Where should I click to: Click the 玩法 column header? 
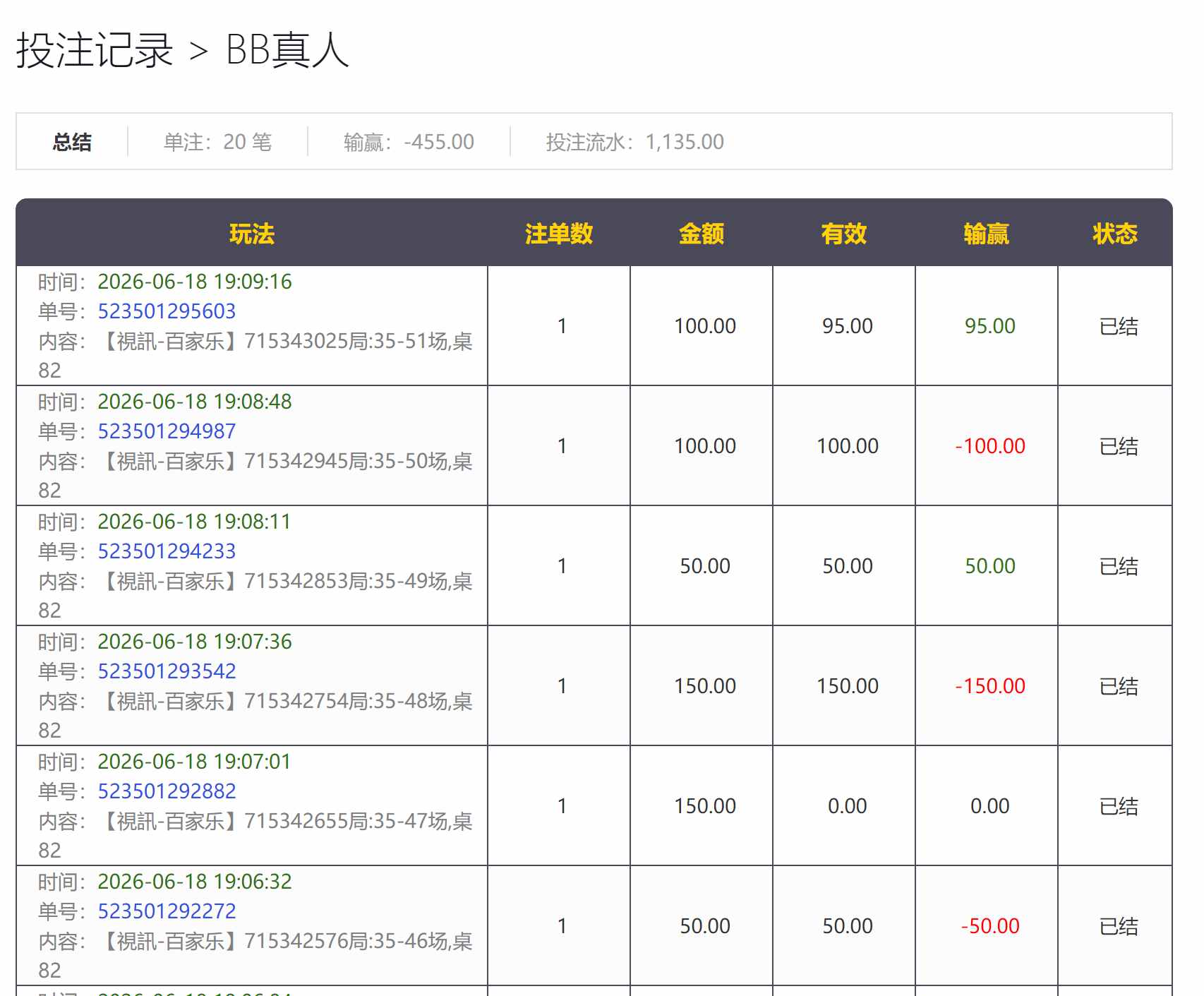[252, 234]
